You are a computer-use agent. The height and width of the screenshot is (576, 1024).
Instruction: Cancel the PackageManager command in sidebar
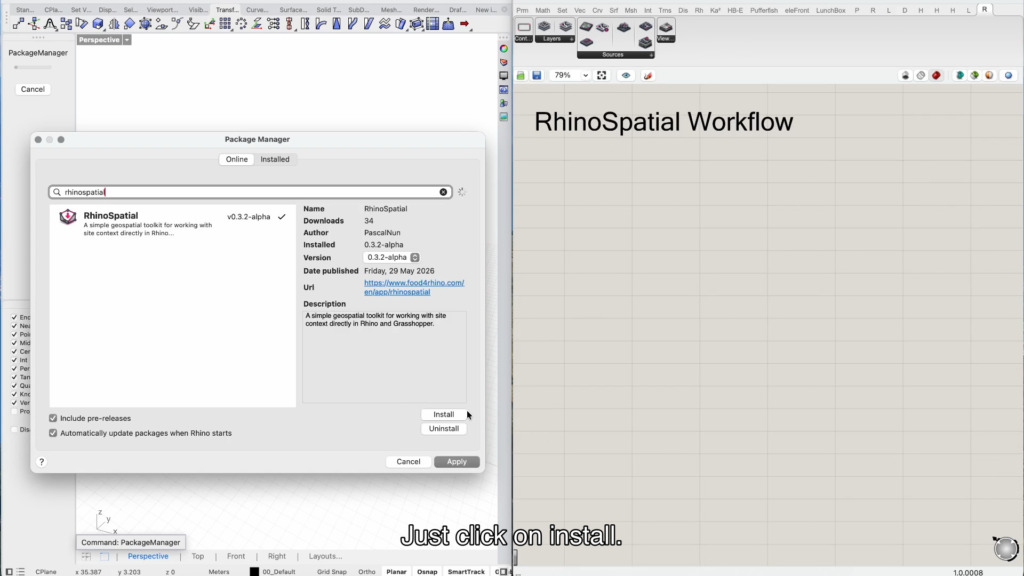[32, 89]
